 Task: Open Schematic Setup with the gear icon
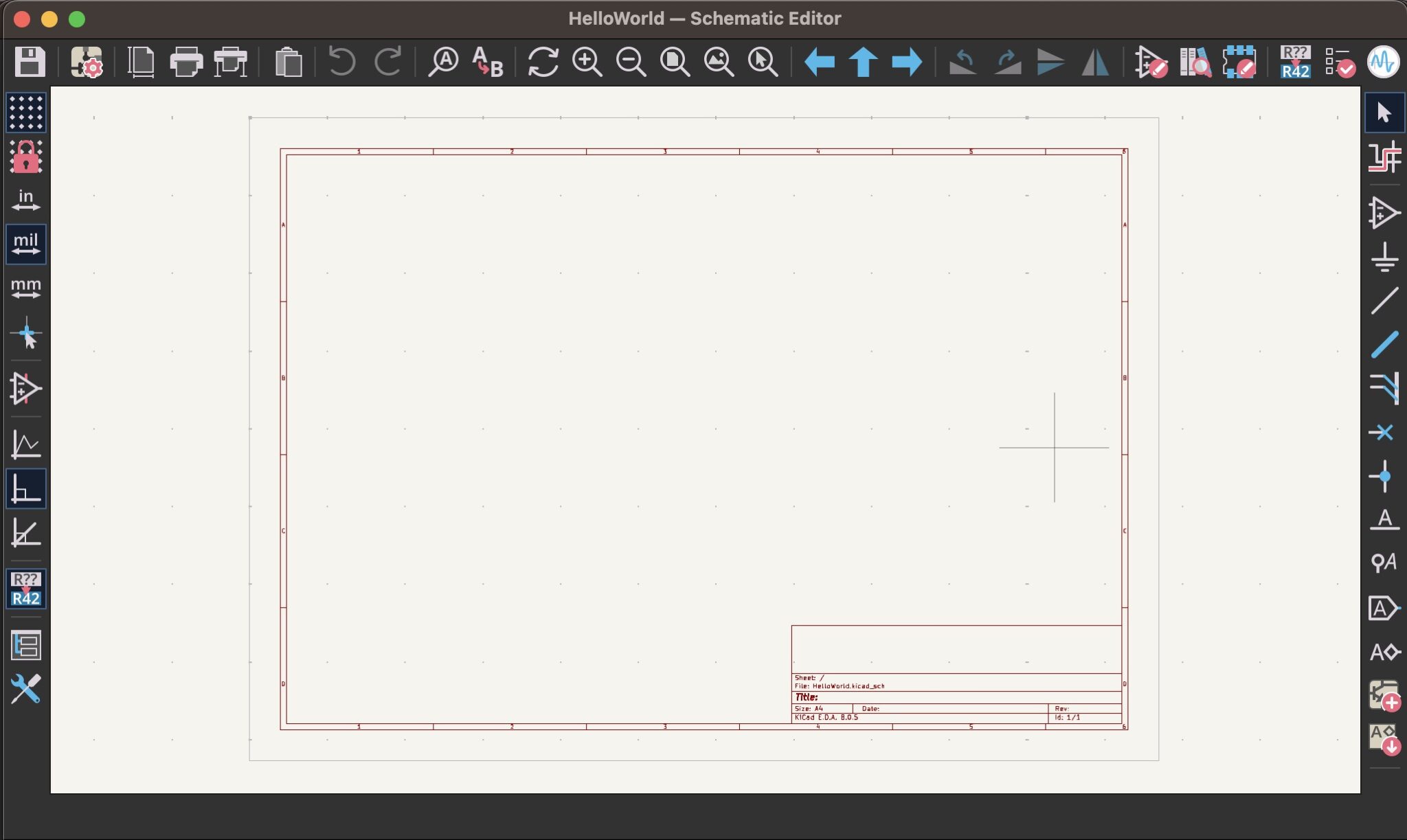coord(87,62)
